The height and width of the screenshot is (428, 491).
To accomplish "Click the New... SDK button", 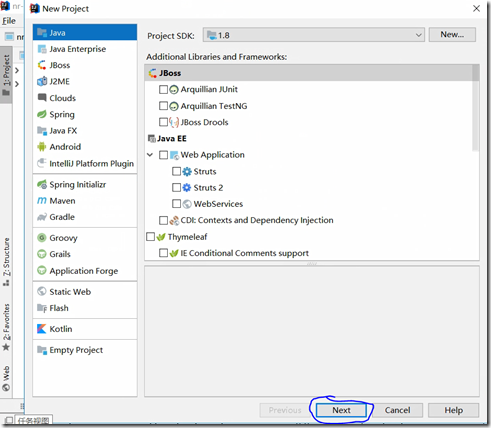I will (452, 35).
